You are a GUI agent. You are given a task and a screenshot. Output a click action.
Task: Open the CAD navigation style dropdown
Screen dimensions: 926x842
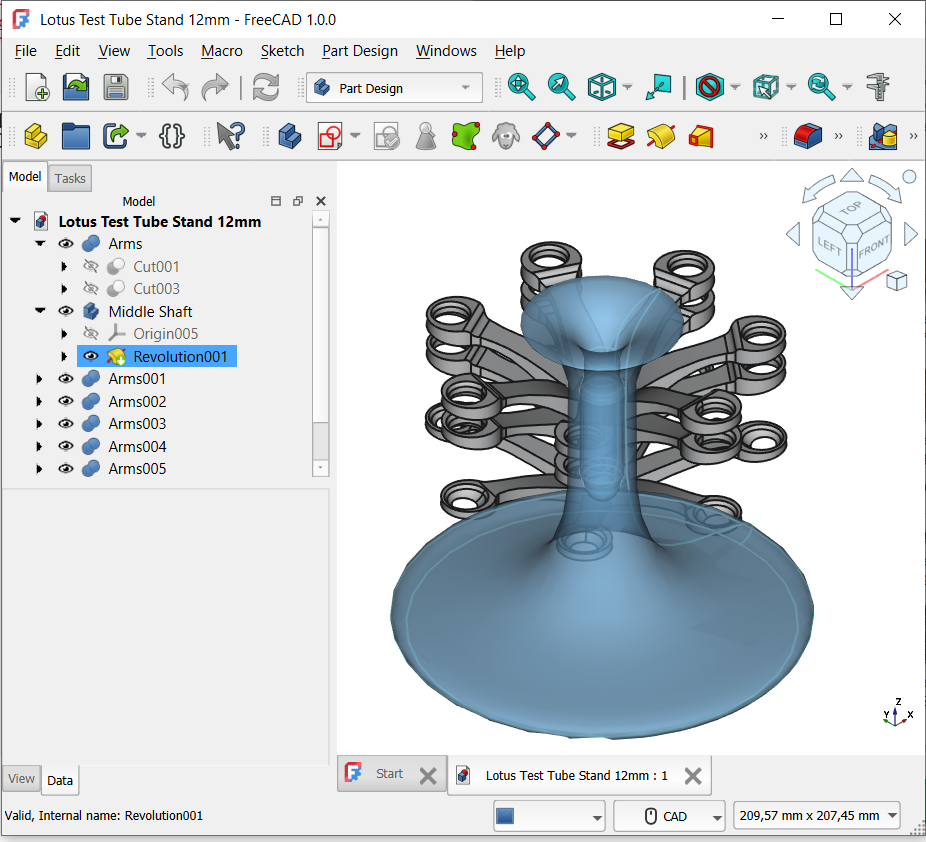(669, 816)
